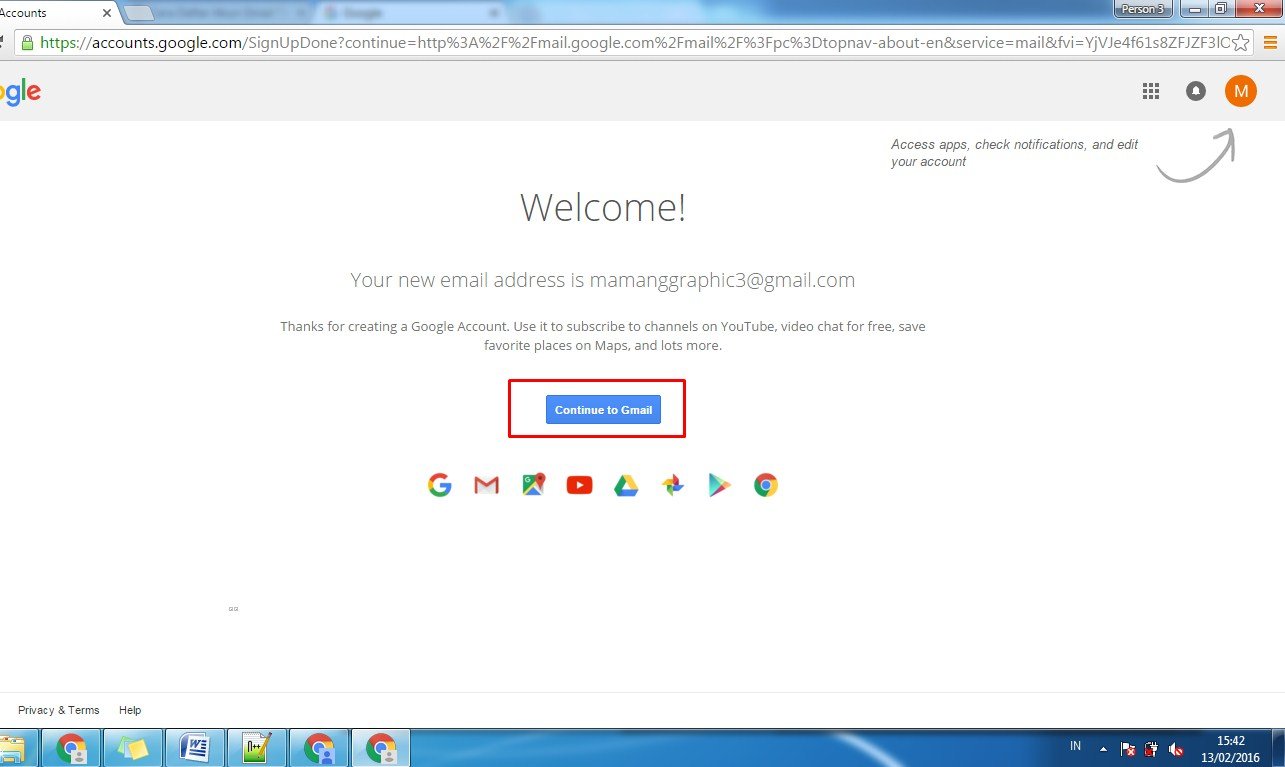Screen dimensions: 1285x767
Task: Show hidden system tray icons
Action: [x=1103, y=748]
